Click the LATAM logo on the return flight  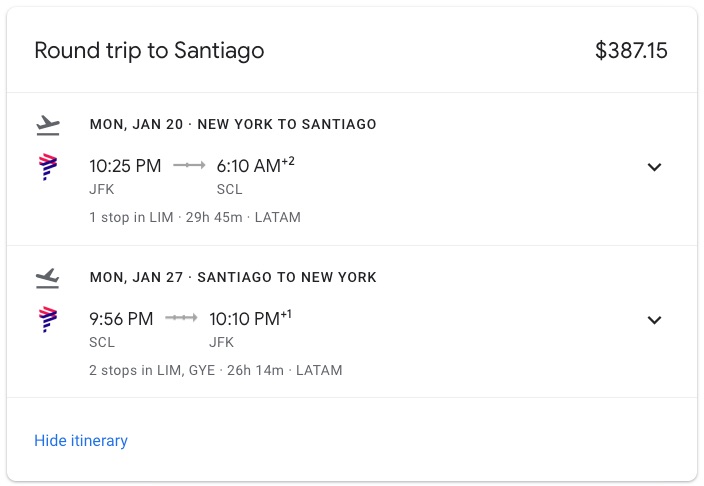click(x=48, y=319)
